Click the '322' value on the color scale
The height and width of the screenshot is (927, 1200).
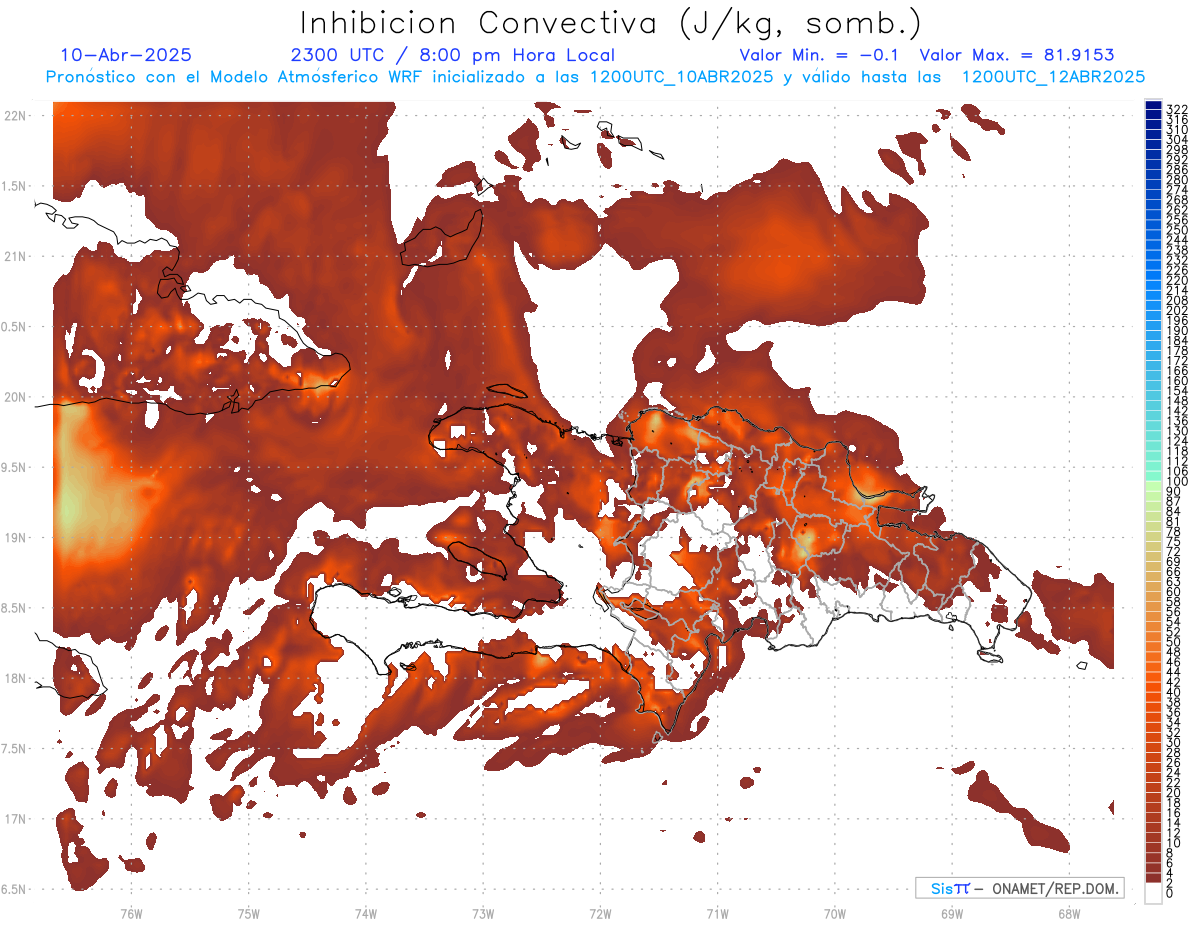point(1177,108)
